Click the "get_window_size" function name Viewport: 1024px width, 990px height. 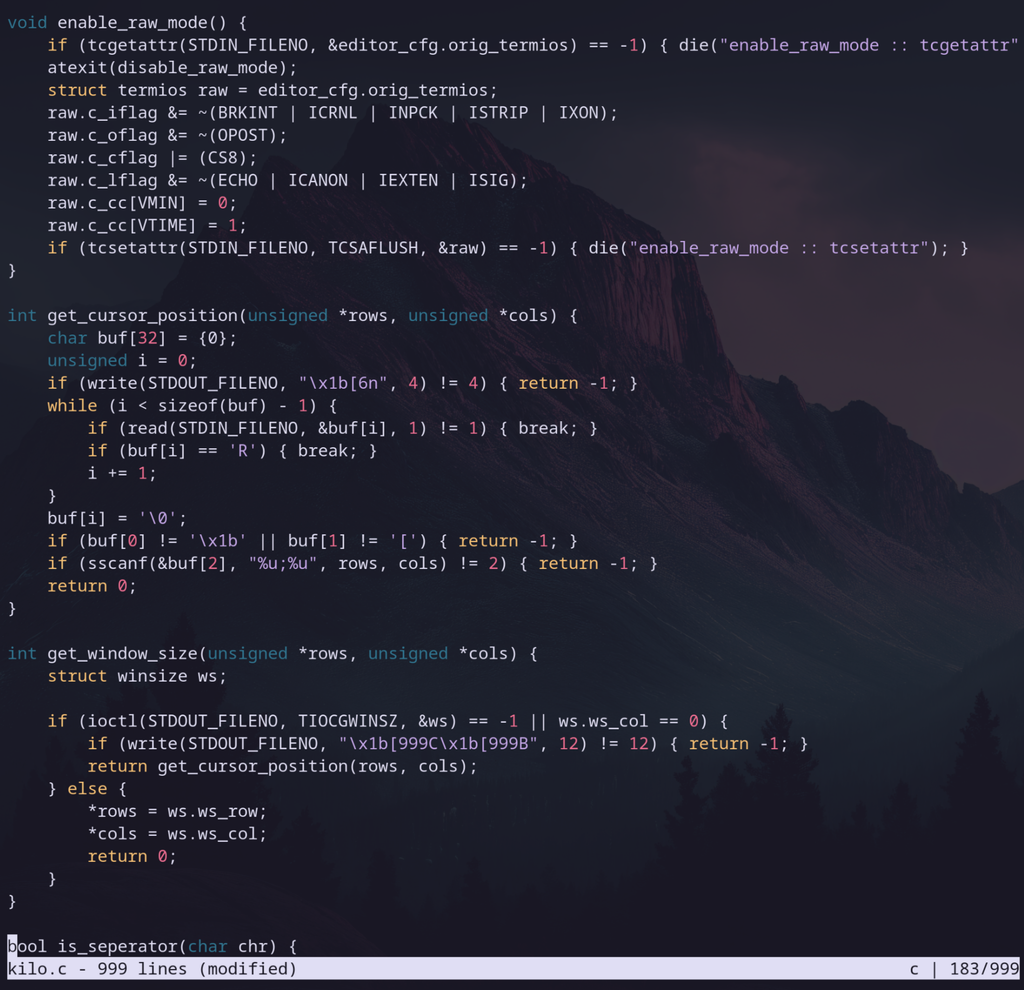122,654
